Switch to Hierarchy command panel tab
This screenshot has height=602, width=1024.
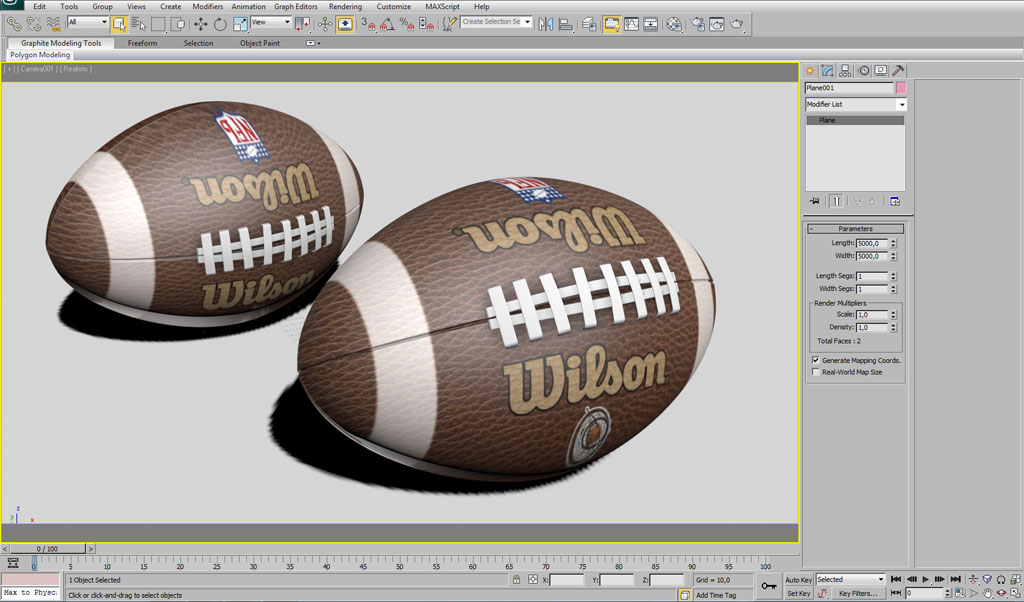845,71
